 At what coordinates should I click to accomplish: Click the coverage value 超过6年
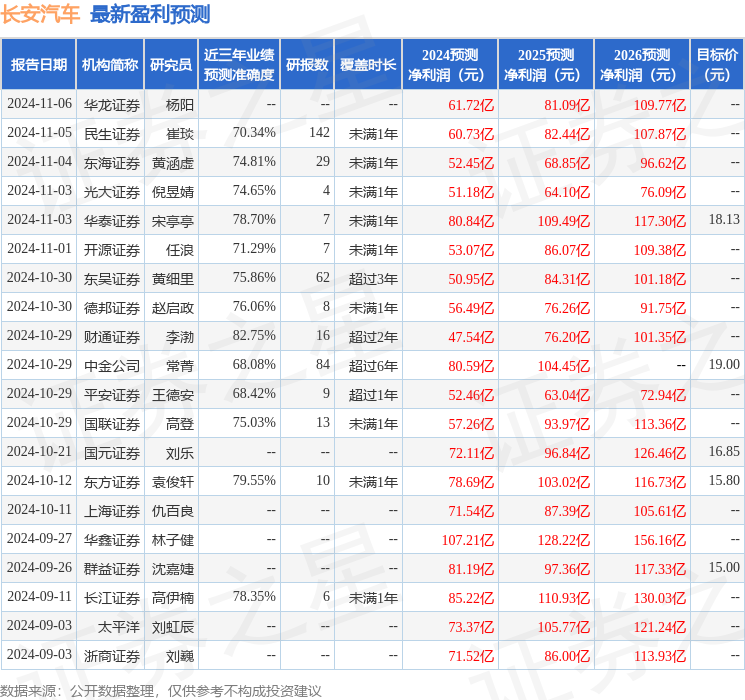(373, 366)
